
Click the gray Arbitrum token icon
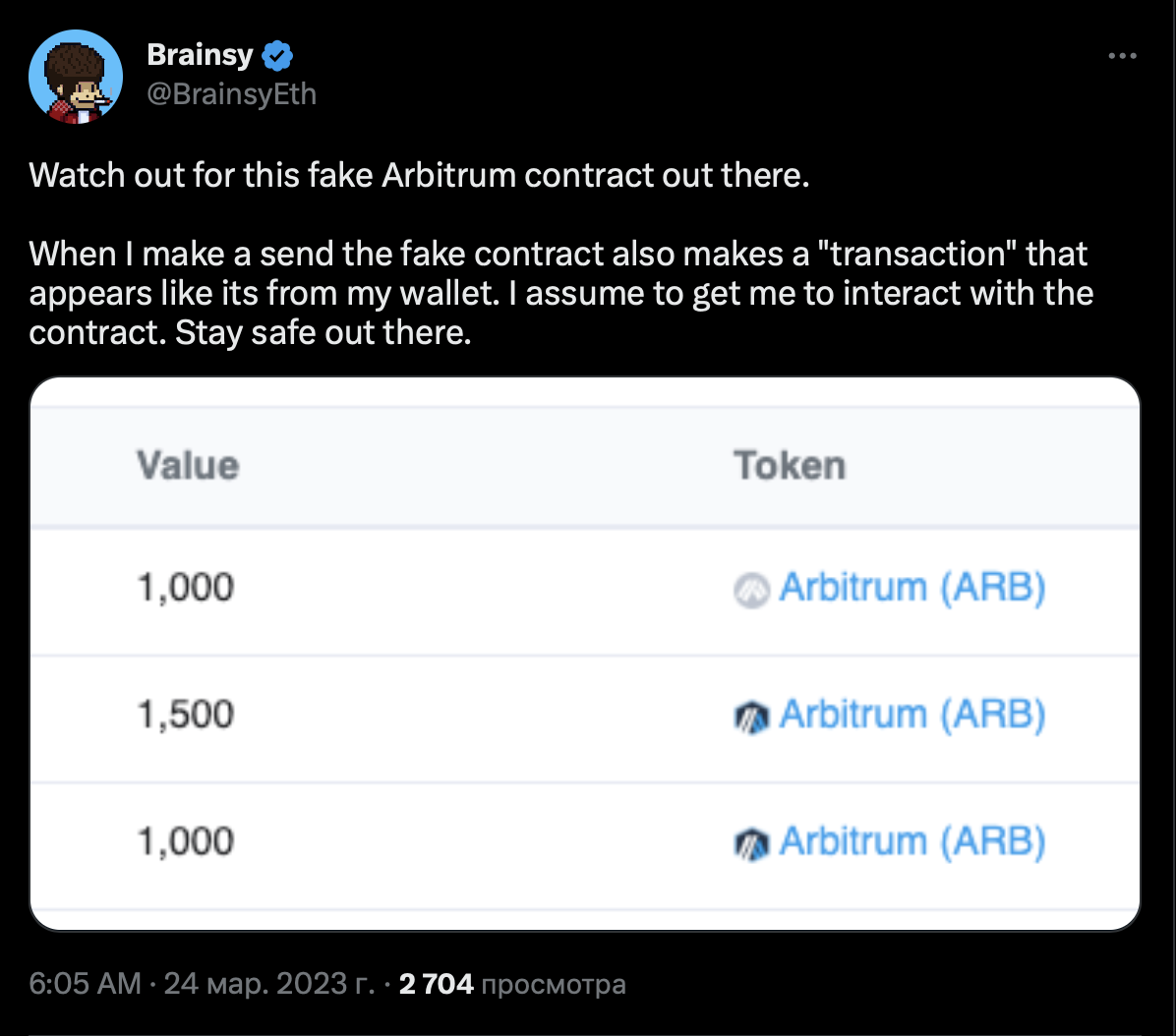(x=750, y=590)
